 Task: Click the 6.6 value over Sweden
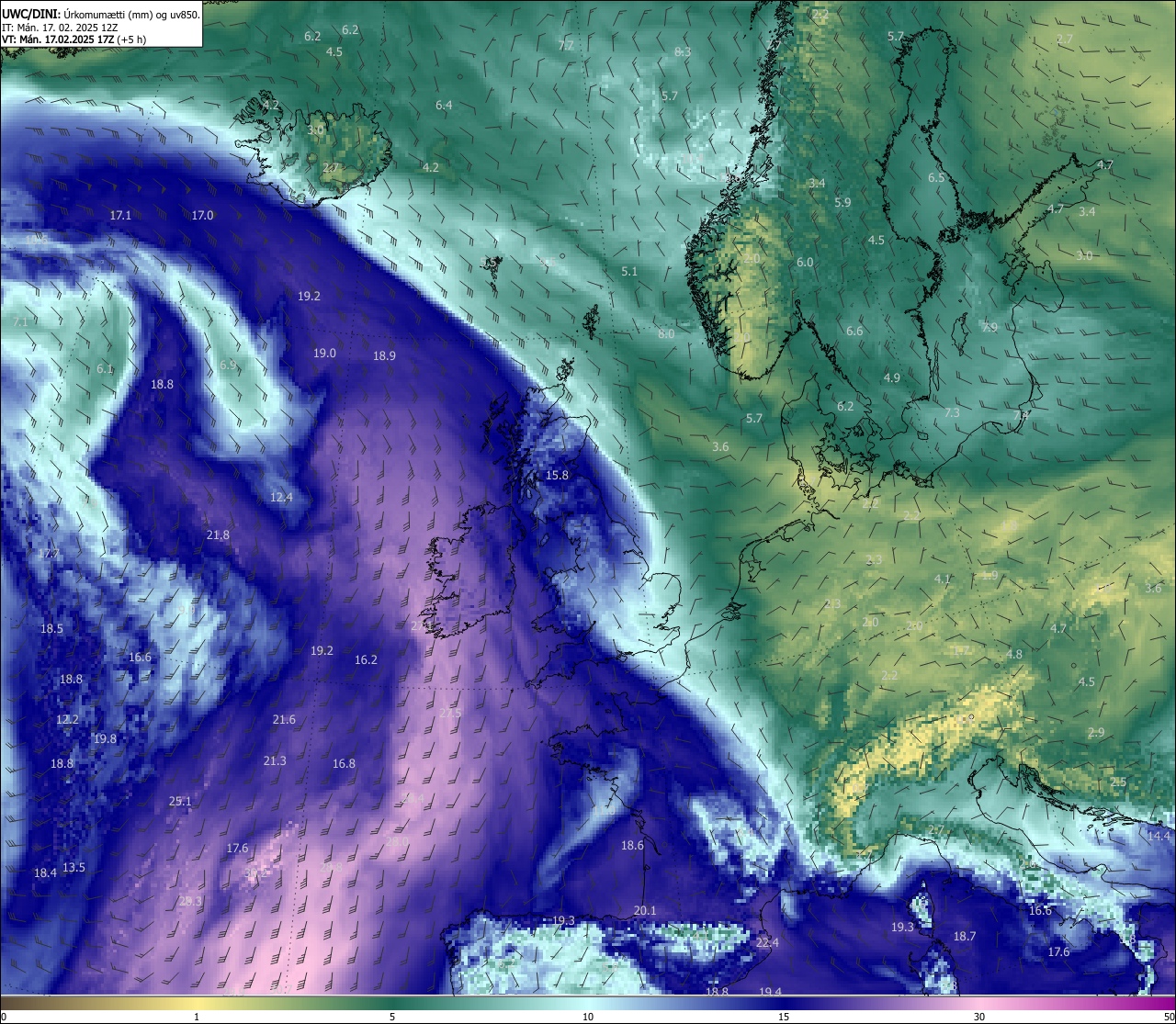click(854, 331)
